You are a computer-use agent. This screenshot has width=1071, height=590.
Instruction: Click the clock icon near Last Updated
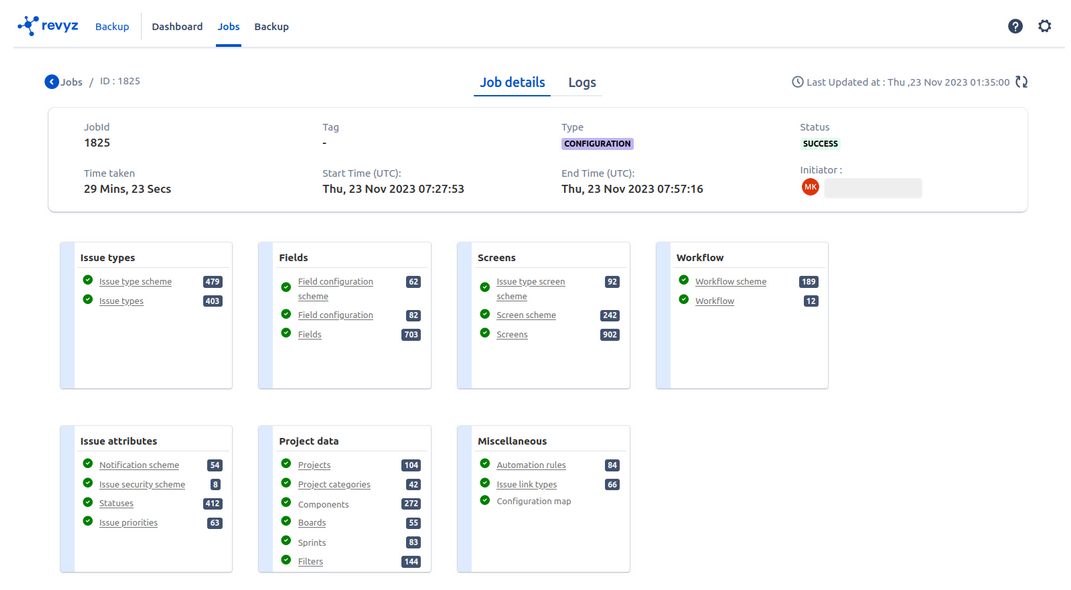[797, 82]
